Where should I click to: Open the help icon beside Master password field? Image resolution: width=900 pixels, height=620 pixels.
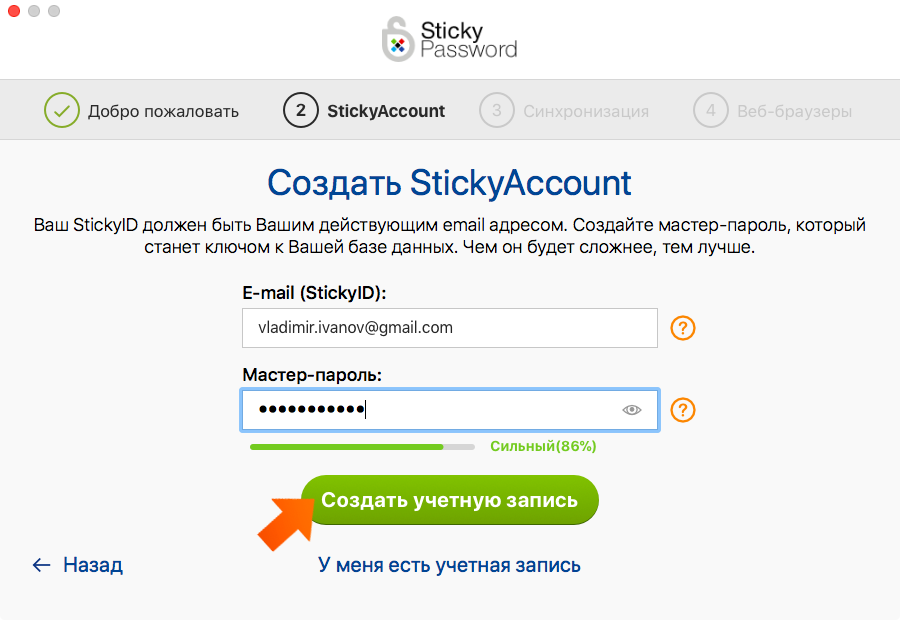tap(682, 410)
